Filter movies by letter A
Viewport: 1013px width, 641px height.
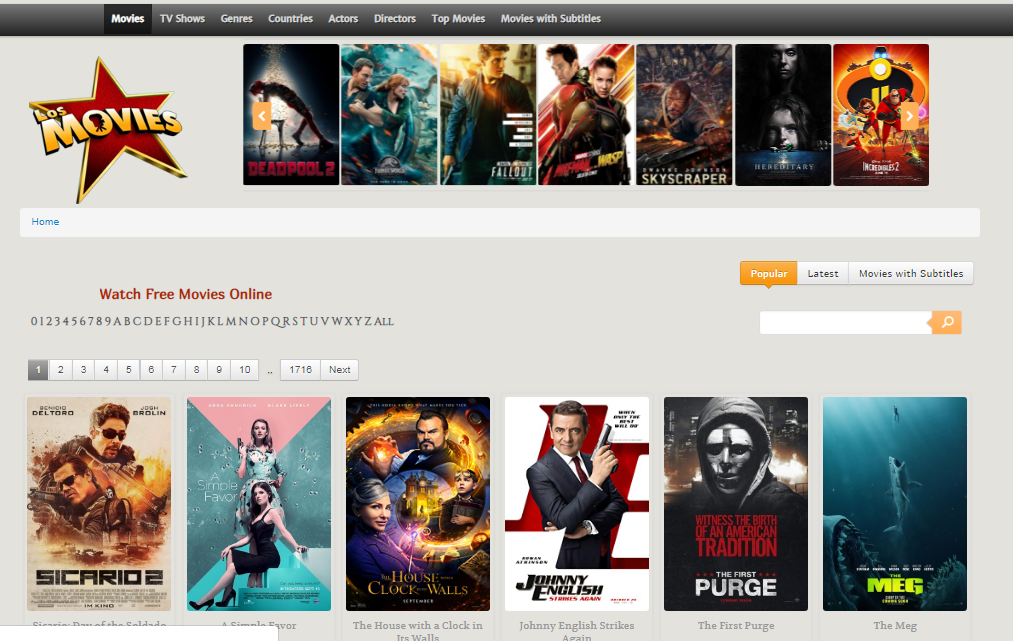pyautogui.click(x=118, y=321)
